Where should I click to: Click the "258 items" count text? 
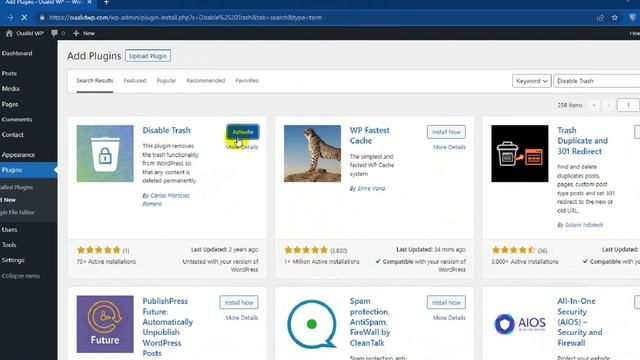pyautogui.click(x=570, y=105)
